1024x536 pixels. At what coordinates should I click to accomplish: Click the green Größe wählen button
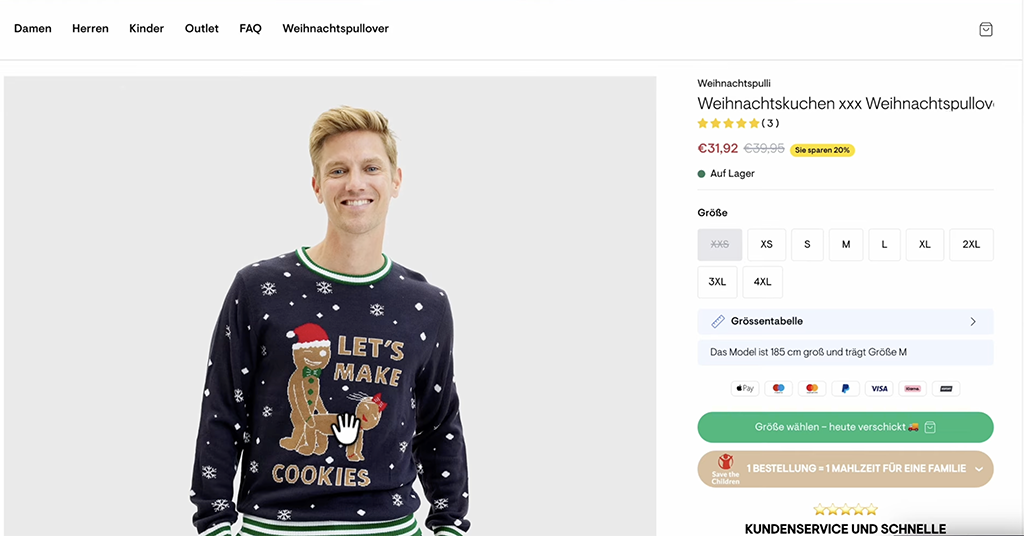(x=845, y=427)
